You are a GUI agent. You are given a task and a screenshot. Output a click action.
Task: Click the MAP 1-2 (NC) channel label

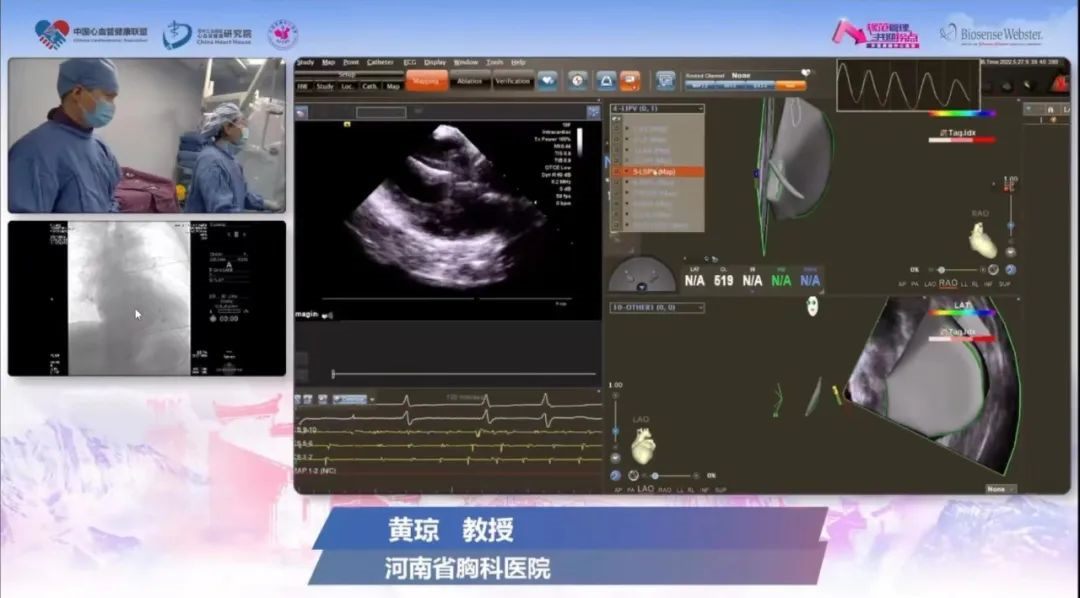(316, 471)
